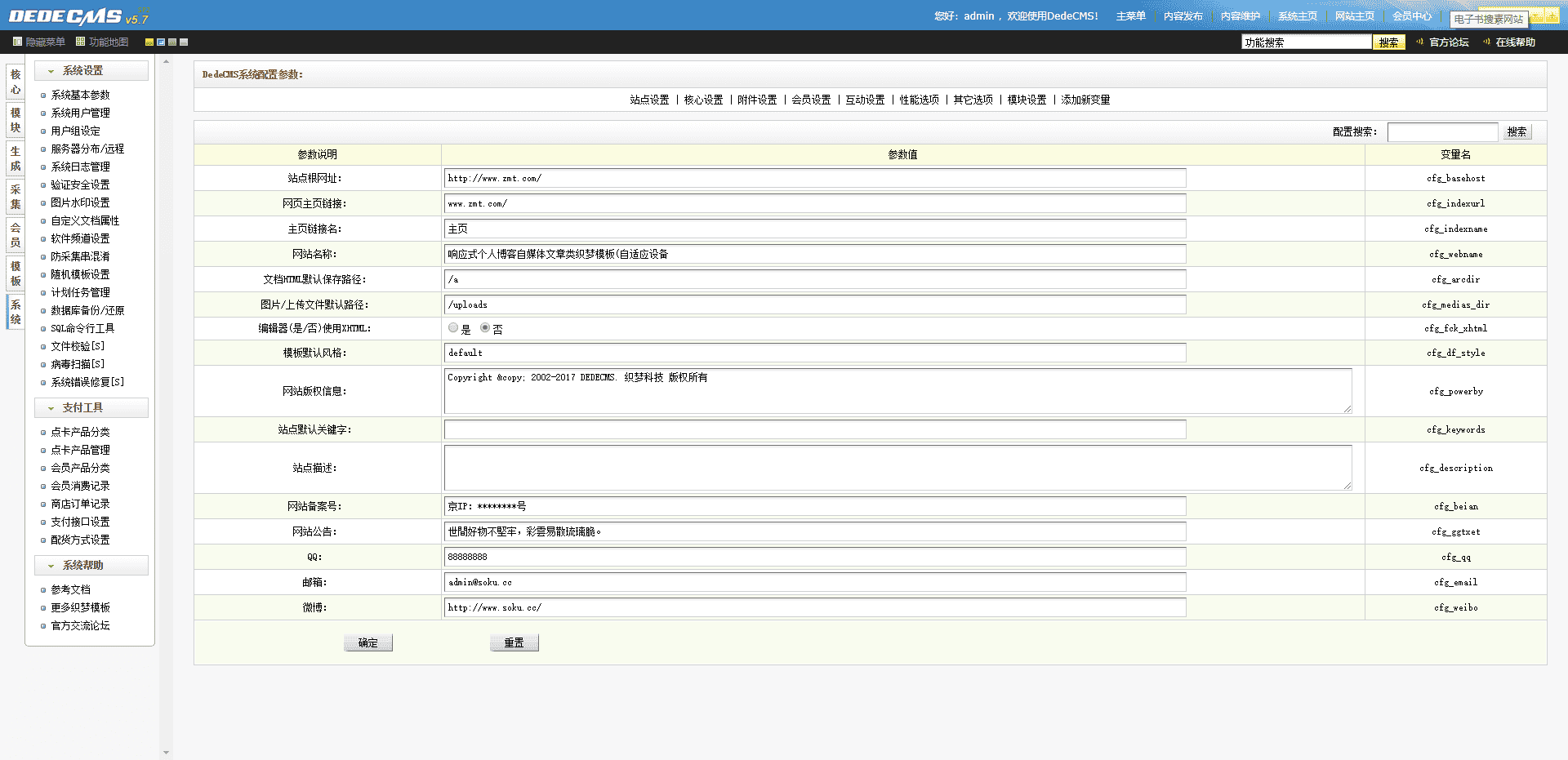Open 内容发布 in the top navigation

pyautogui.click(x=1183, y=16)
